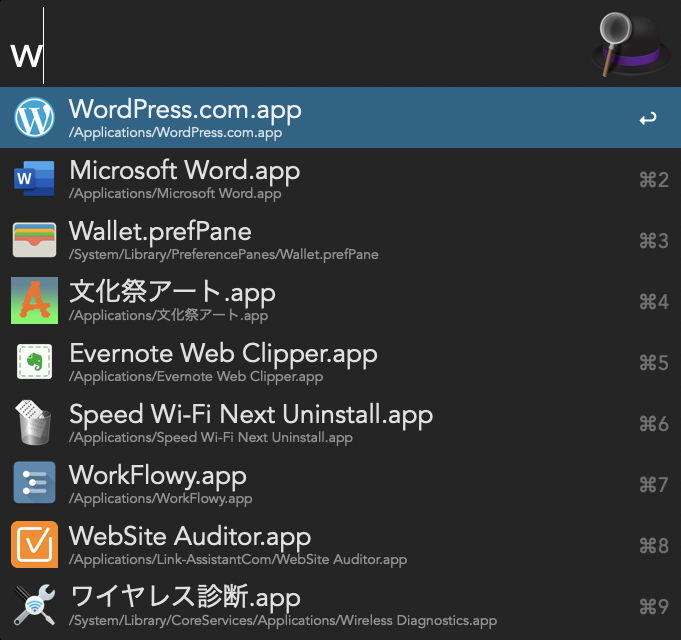This screenshot has height=640, width=681.
Task: Click path '/Applications/Speed Wi-Fi Next Uninstall.app'
Action: tap(211, 438)
